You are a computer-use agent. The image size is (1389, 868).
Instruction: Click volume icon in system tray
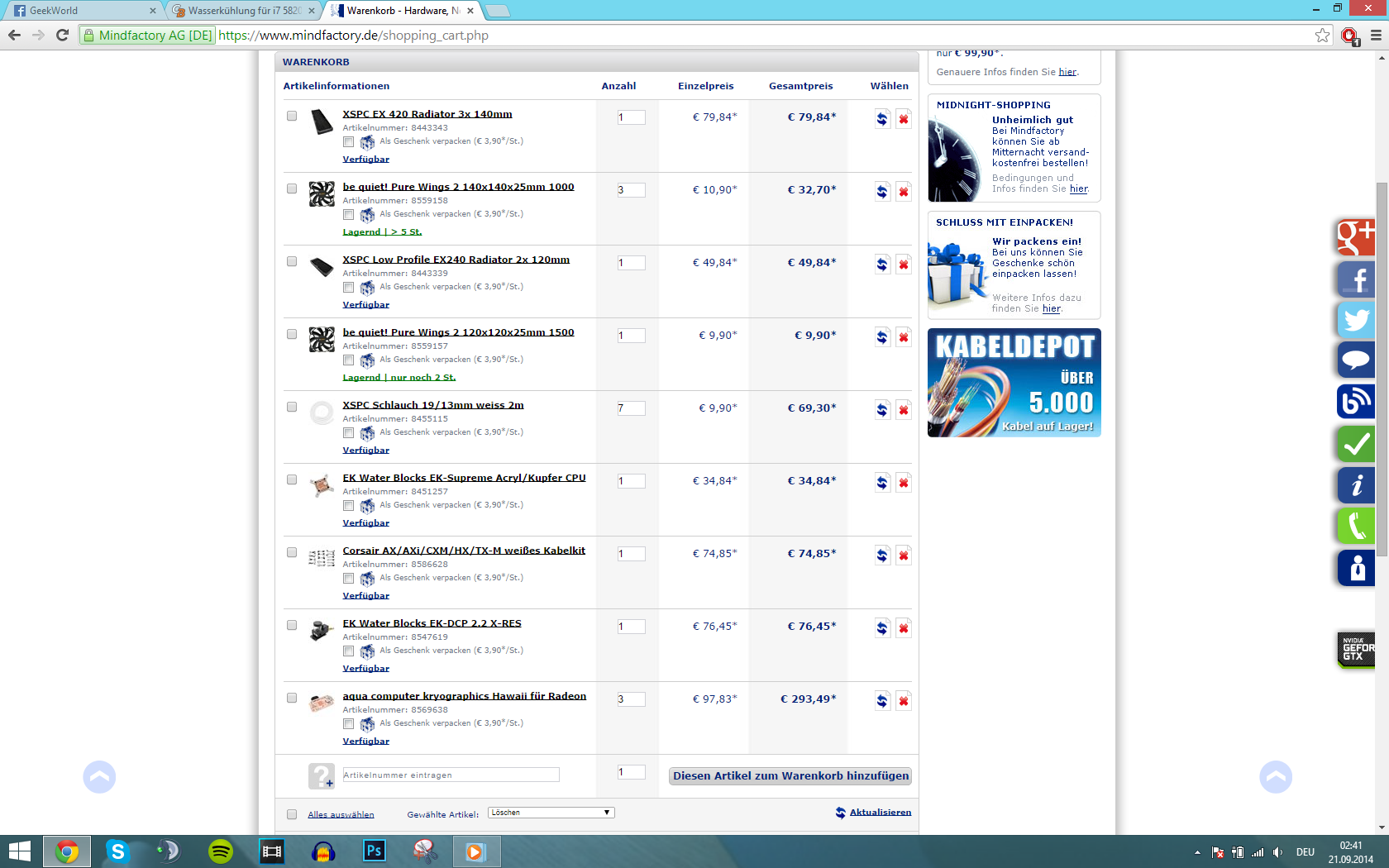[x=1278, y=852]
